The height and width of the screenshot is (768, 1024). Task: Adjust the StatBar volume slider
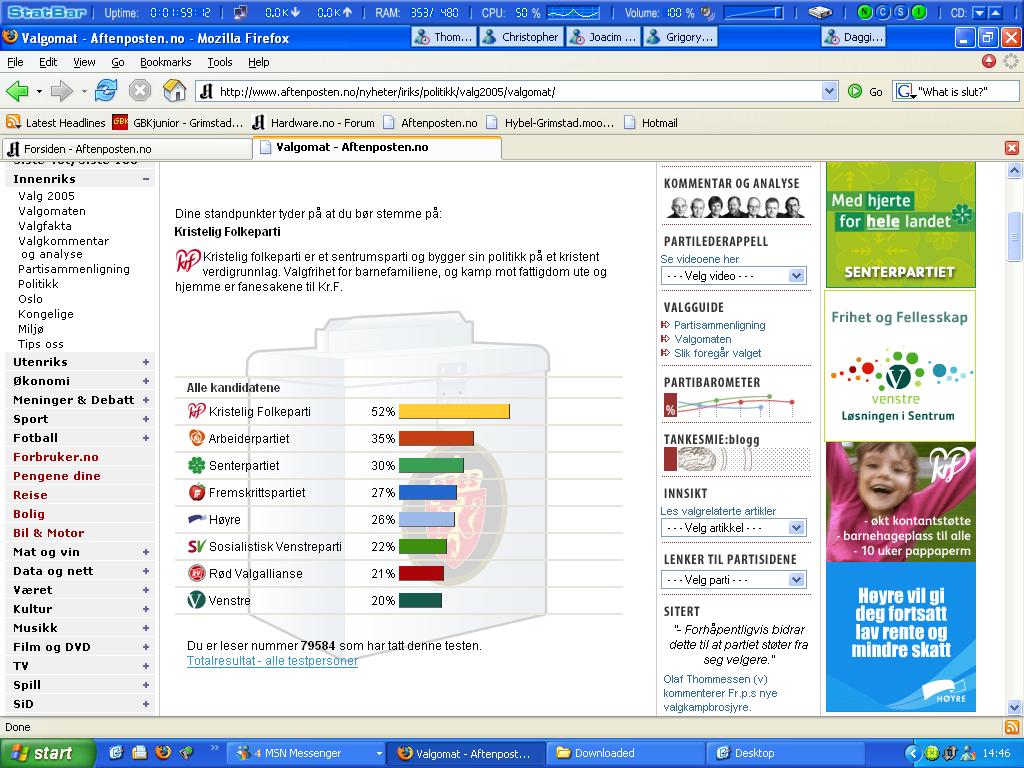(754, 12)
